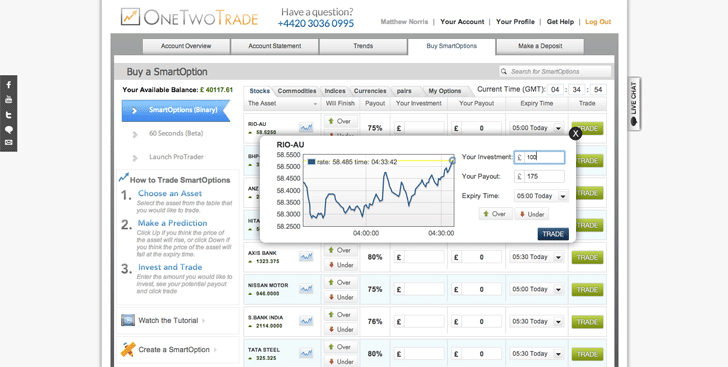This screenshot has width=728, height=367.
Task: Click TRADE button for AXIS BANK
Action: click(587, 257)
